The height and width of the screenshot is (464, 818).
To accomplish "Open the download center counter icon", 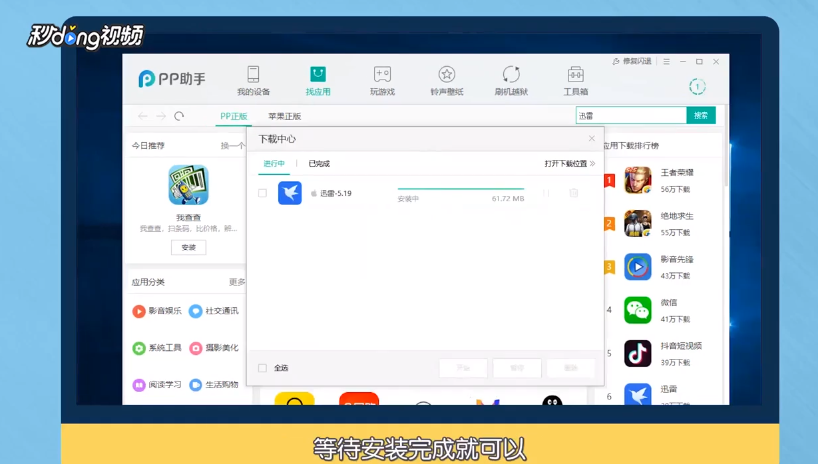I will [697, 87].
